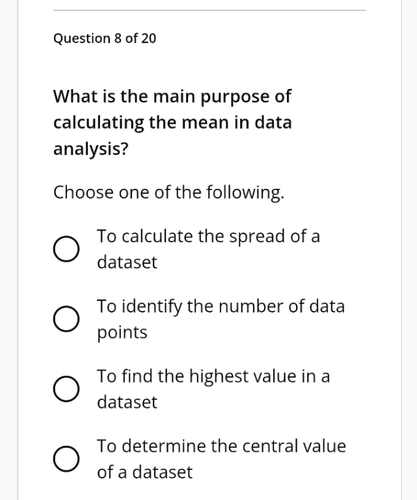Click the word "analysis?" in the question heading
Screen dimensions: 417x500
tap(91, 149)
